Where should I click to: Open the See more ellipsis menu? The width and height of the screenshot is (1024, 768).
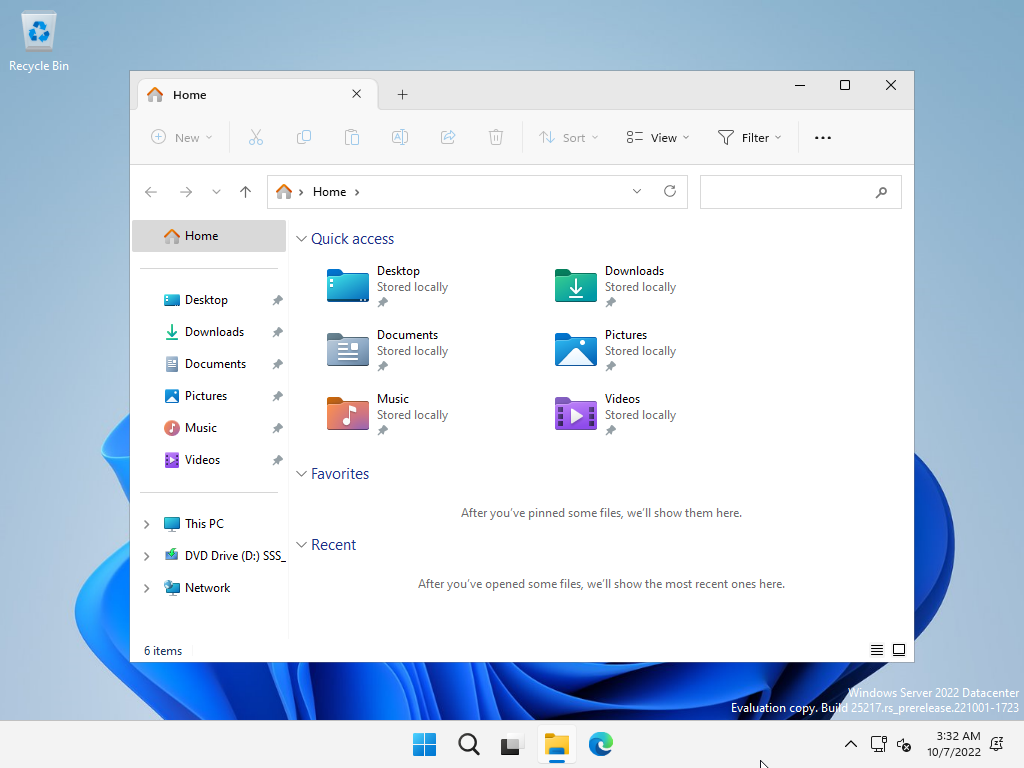coord(823,138)
